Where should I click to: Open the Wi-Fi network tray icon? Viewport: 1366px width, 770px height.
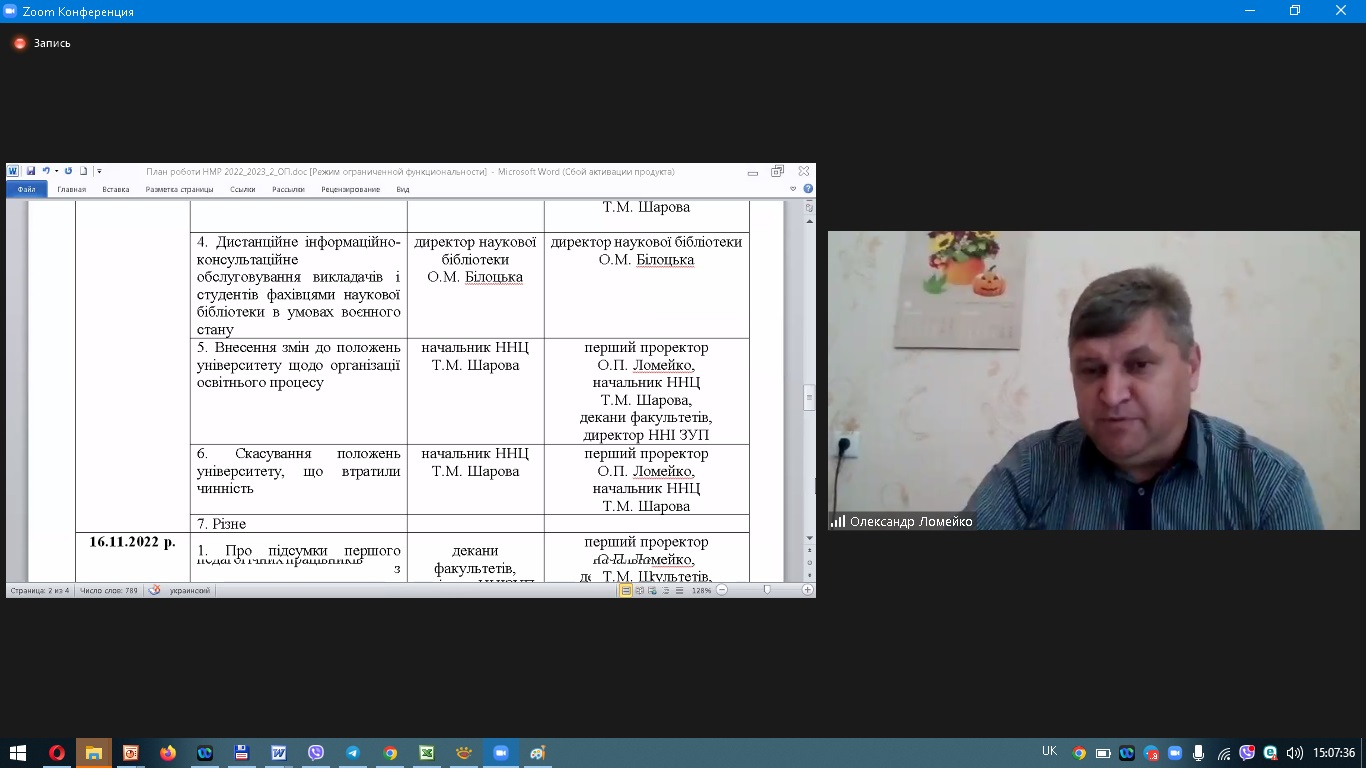1223,753
